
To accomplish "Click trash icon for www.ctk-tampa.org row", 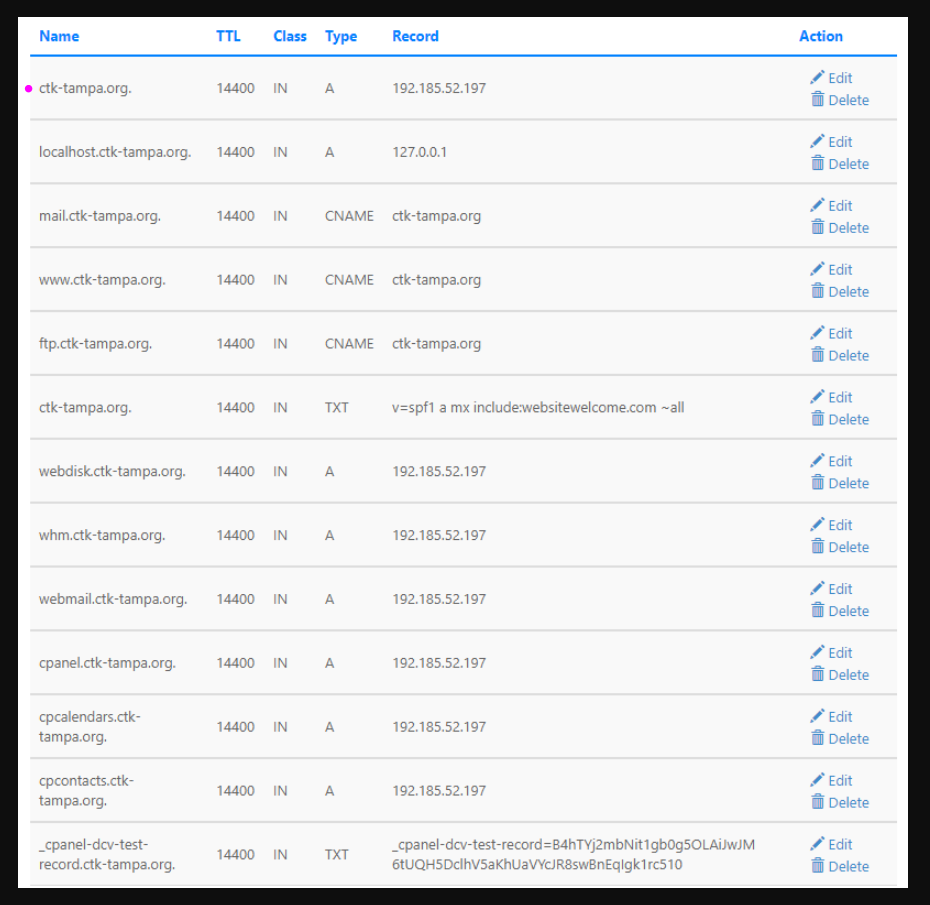I will coord(817,292).
